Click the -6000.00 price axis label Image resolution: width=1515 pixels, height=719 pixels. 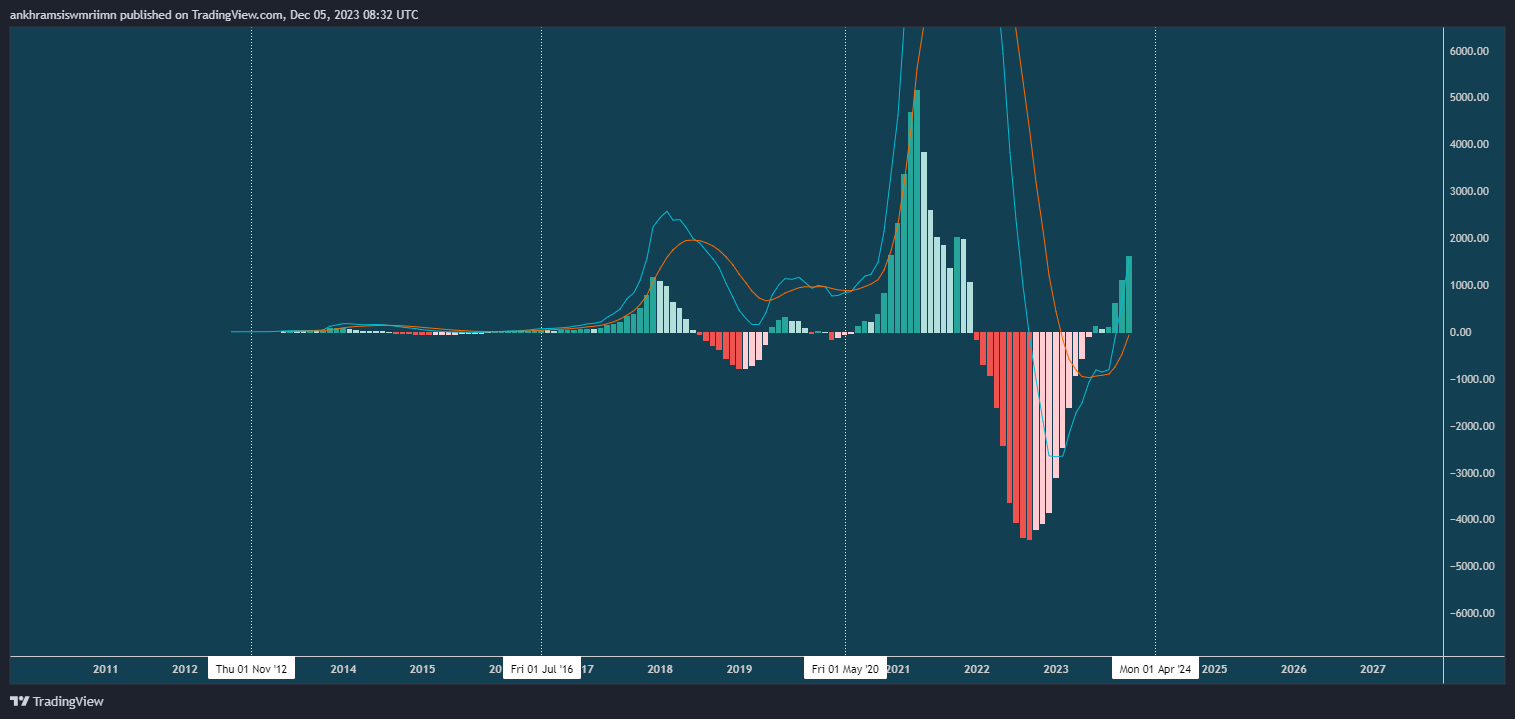pos(1473,614)
